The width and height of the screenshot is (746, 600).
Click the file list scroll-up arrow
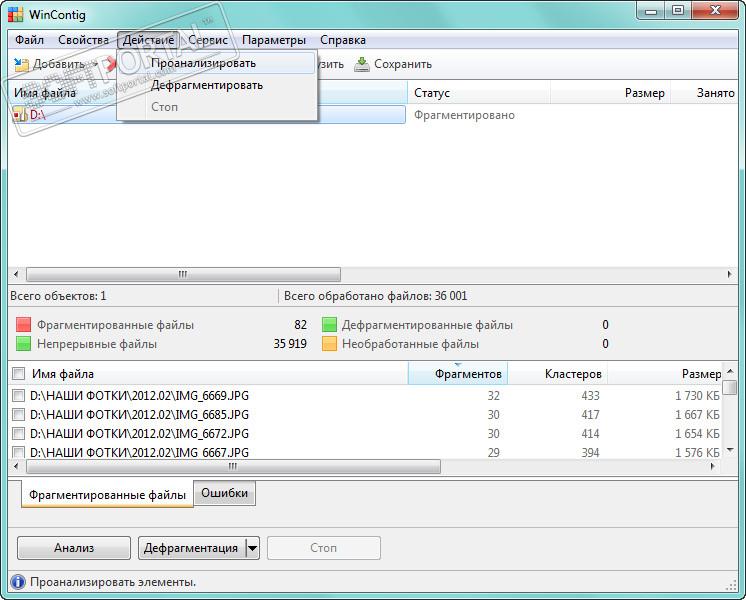pyautogui.click(x=730, y=370)
